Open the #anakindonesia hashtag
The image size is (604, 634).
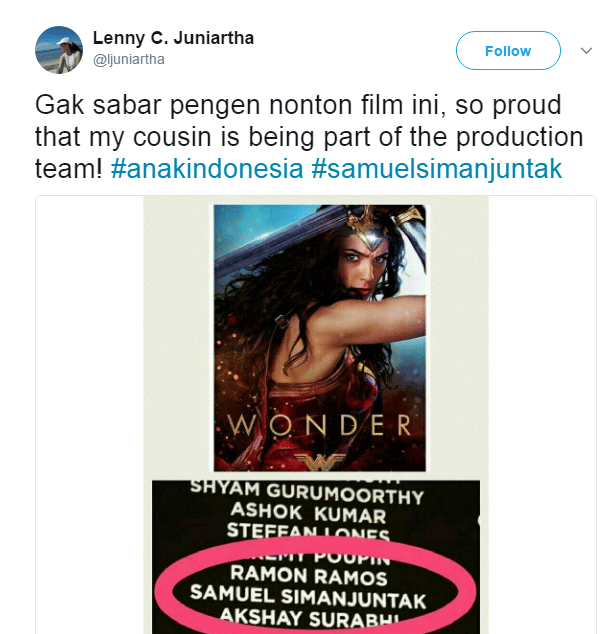tap(207, 168)
